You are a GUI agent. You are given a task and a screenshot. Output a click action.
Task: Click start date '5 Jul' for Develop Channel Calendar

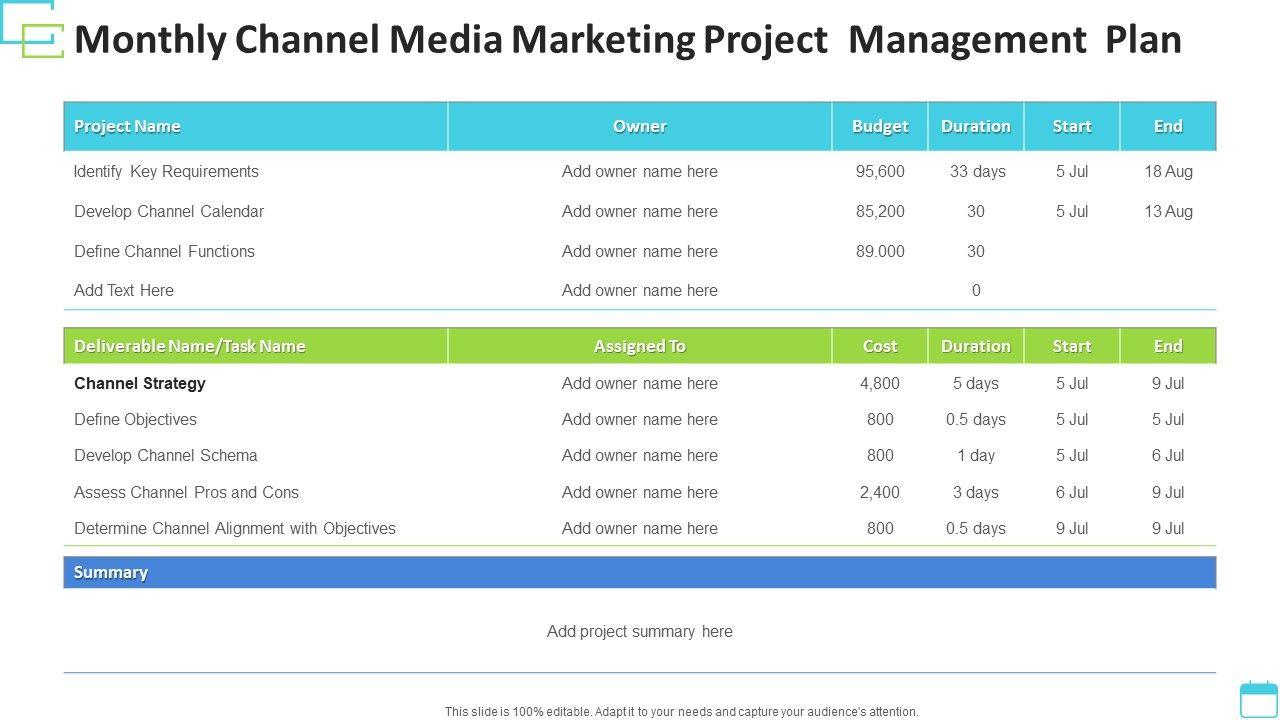pos(1072,211)
